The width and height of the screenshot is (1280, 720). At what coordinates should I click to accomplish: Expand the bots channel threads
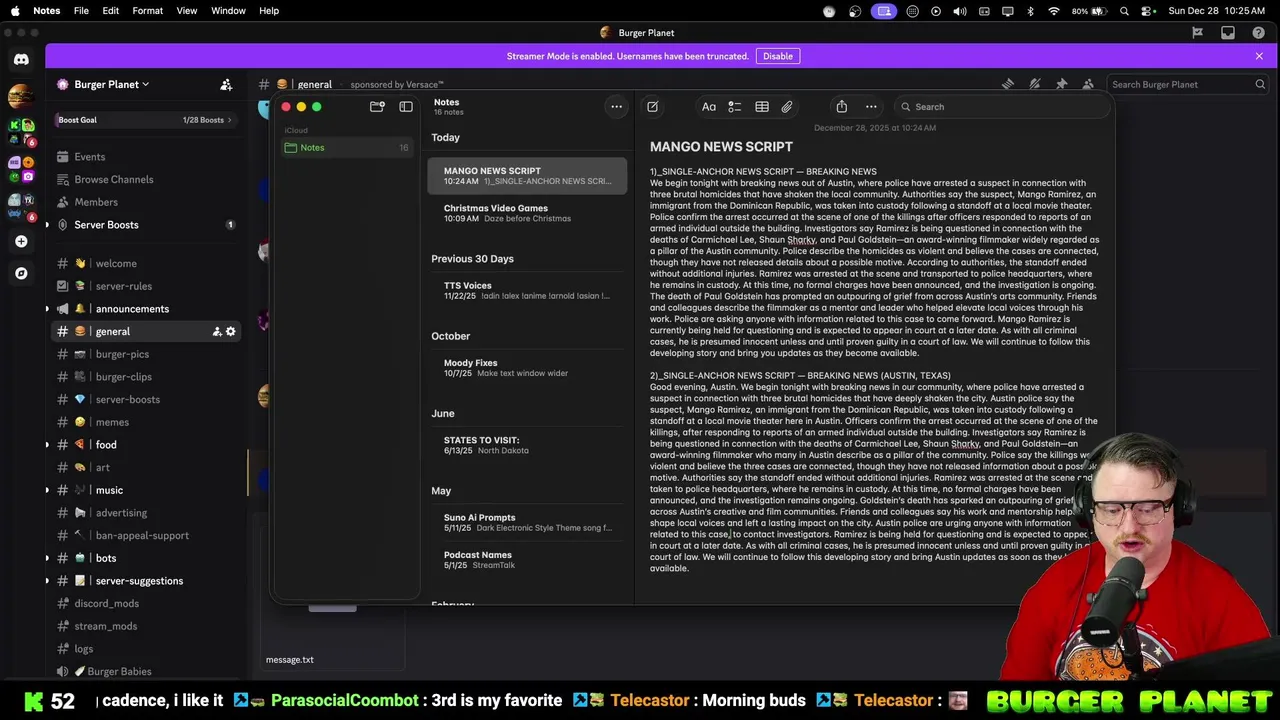pos(48,558)
